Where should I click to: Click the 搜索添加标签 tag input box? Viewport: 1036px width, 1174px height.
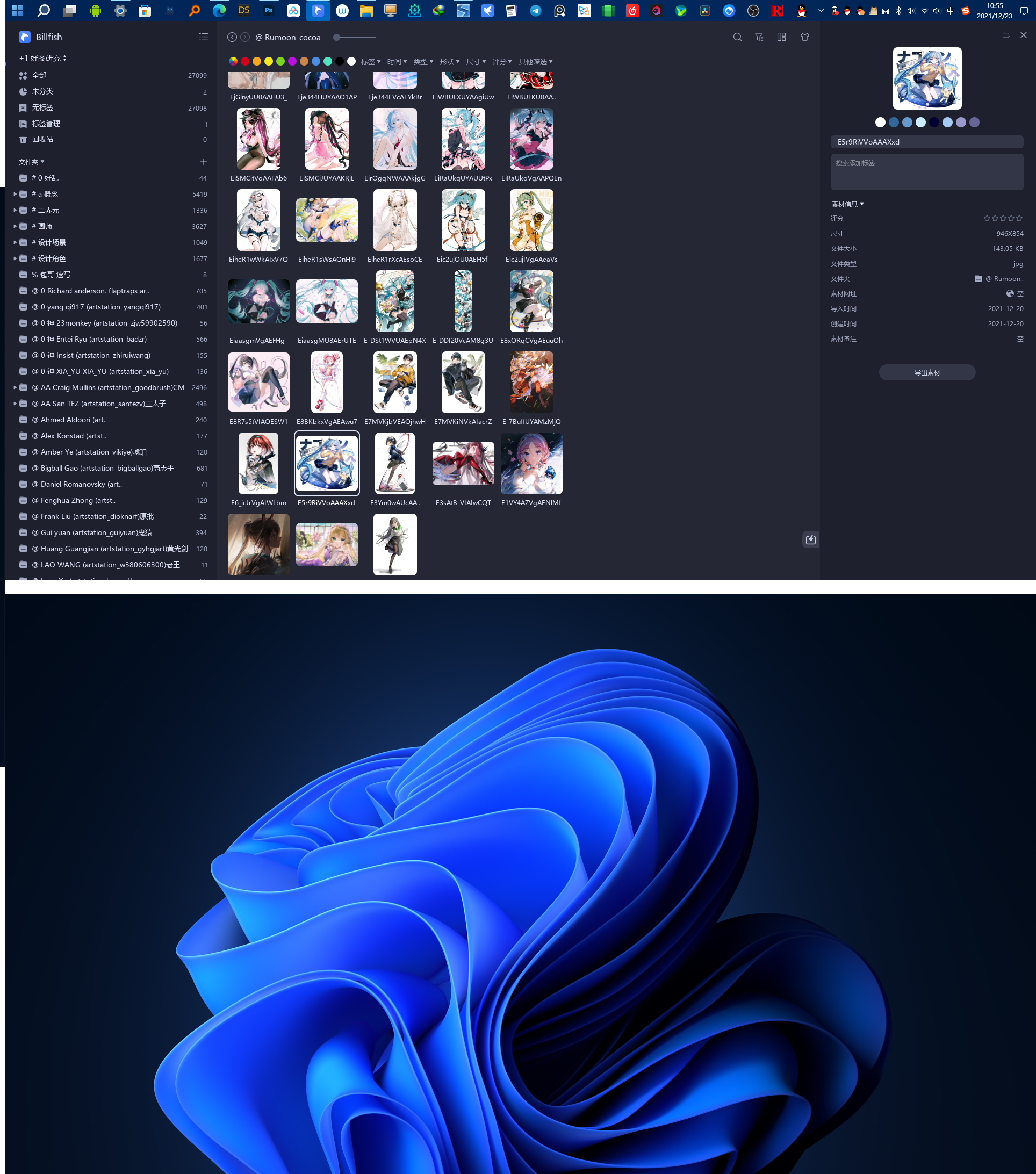coord(927,172)
